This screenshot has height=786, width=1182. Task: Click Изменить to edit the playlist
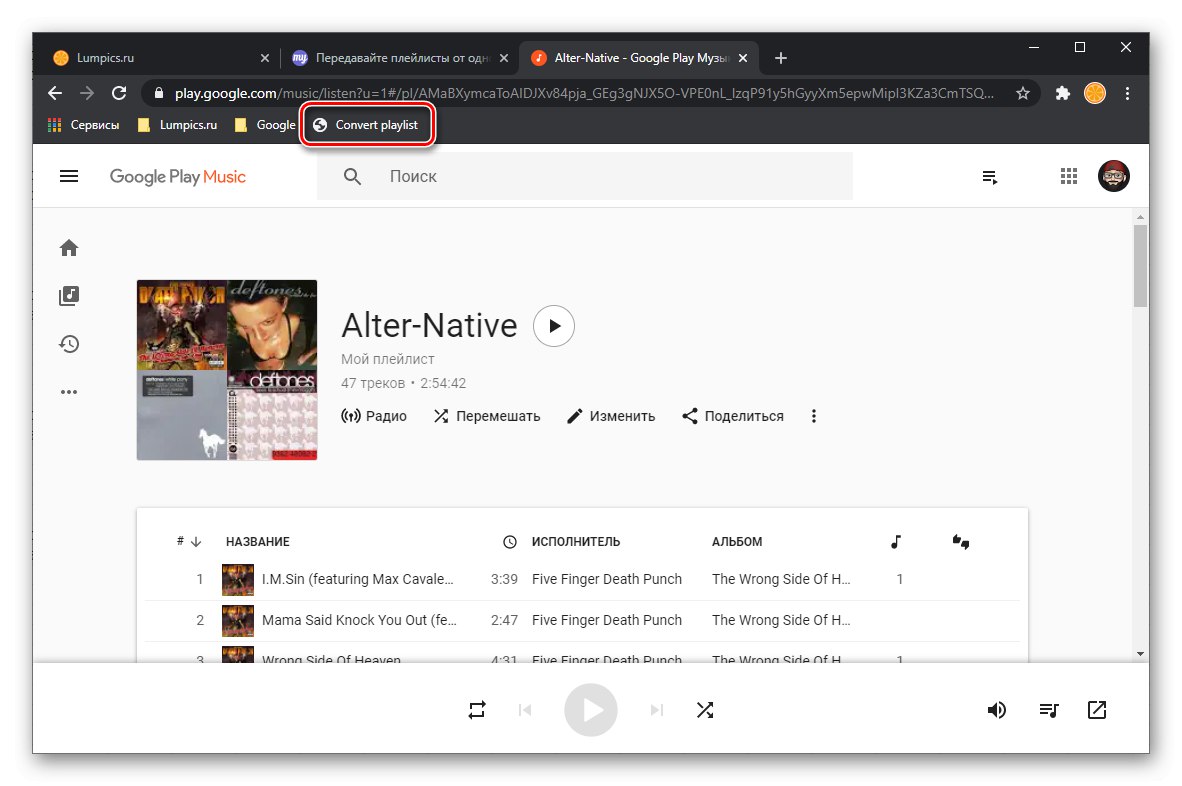point(611,416)
